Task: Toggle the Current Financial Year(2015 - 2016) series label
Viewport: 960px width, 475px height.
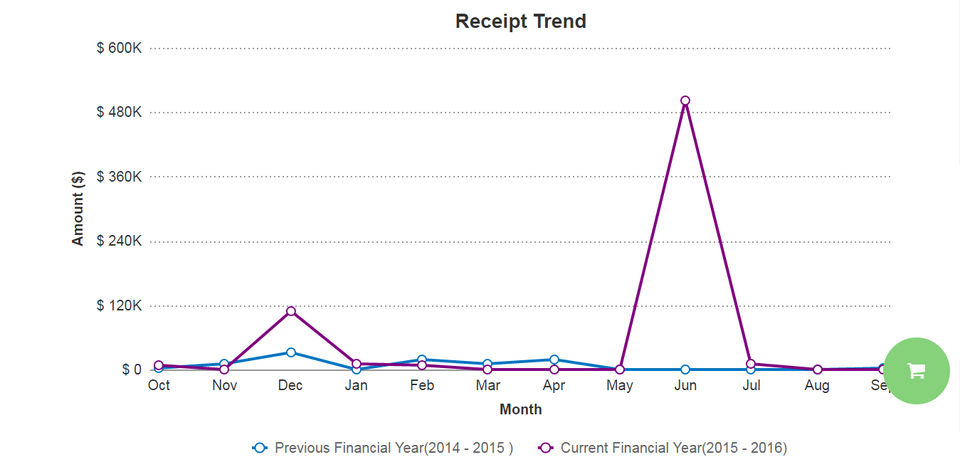Action: [680, 448]
